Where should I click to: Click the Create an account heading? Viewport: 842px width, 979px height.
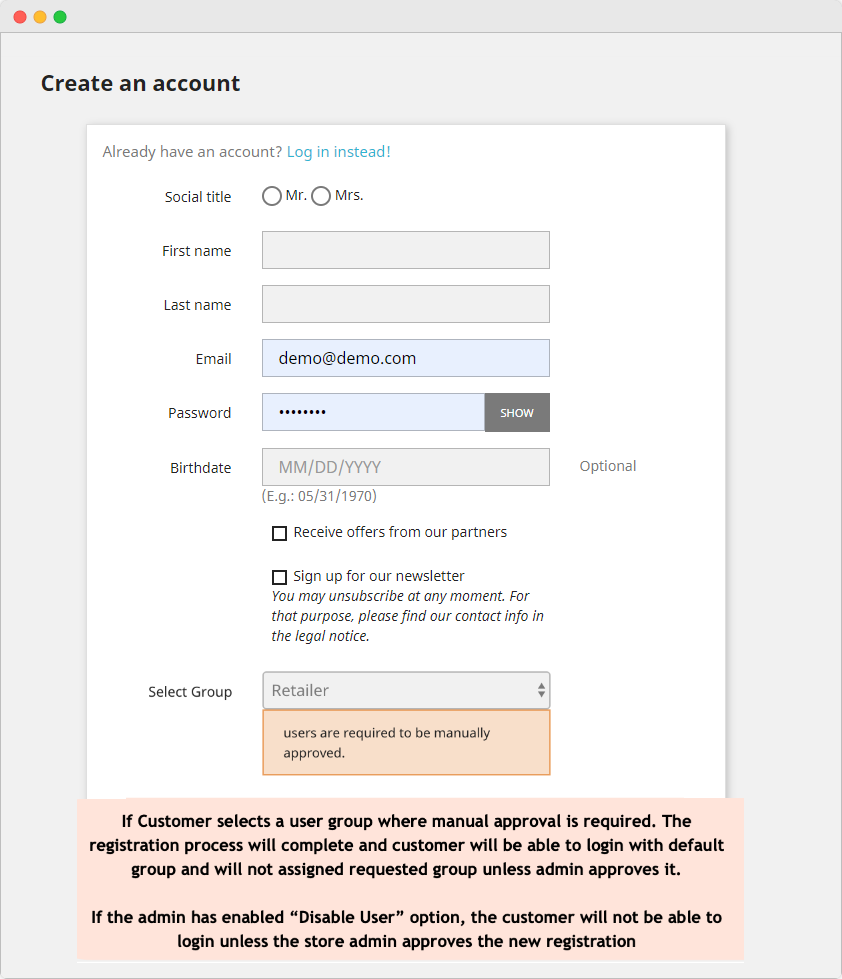pyautogui.click(x=140, y=84)
